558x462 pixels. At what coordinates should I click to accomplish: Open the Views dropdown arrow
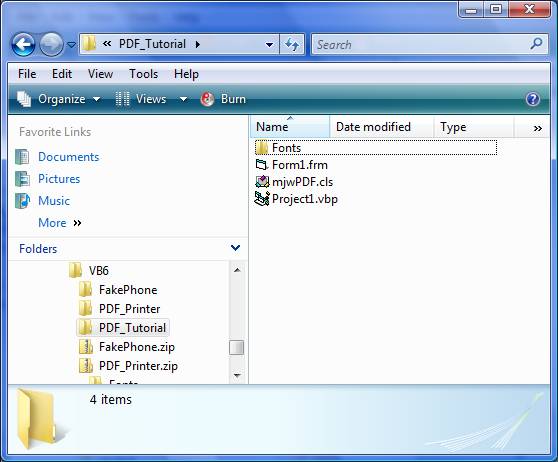point(183,99)
